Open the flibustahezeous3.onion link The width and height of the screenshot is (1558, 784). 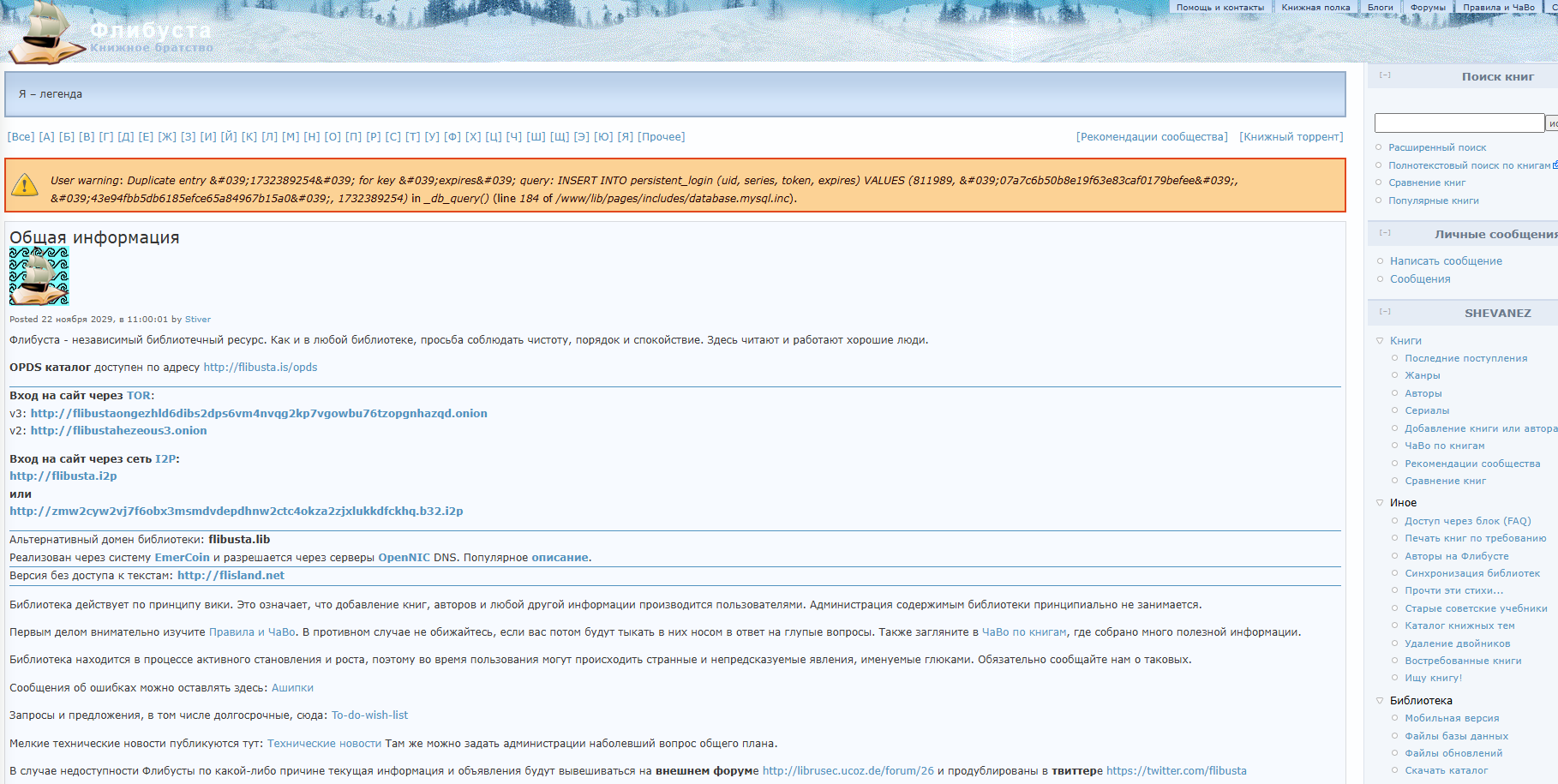(x=119, y=431)
